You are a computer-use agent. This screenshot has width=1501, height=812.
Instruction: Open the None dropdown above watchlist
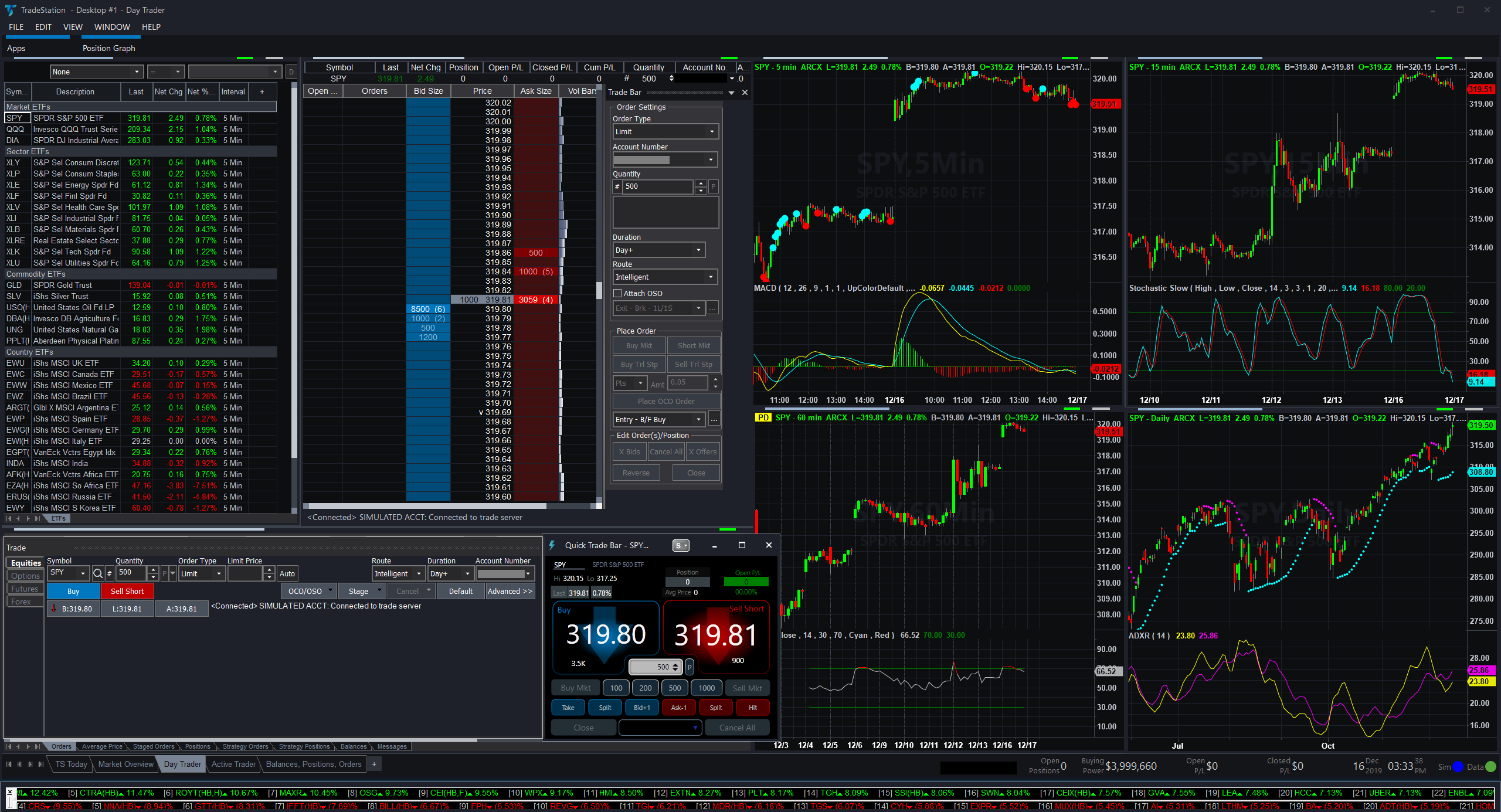tap(96, 72)
